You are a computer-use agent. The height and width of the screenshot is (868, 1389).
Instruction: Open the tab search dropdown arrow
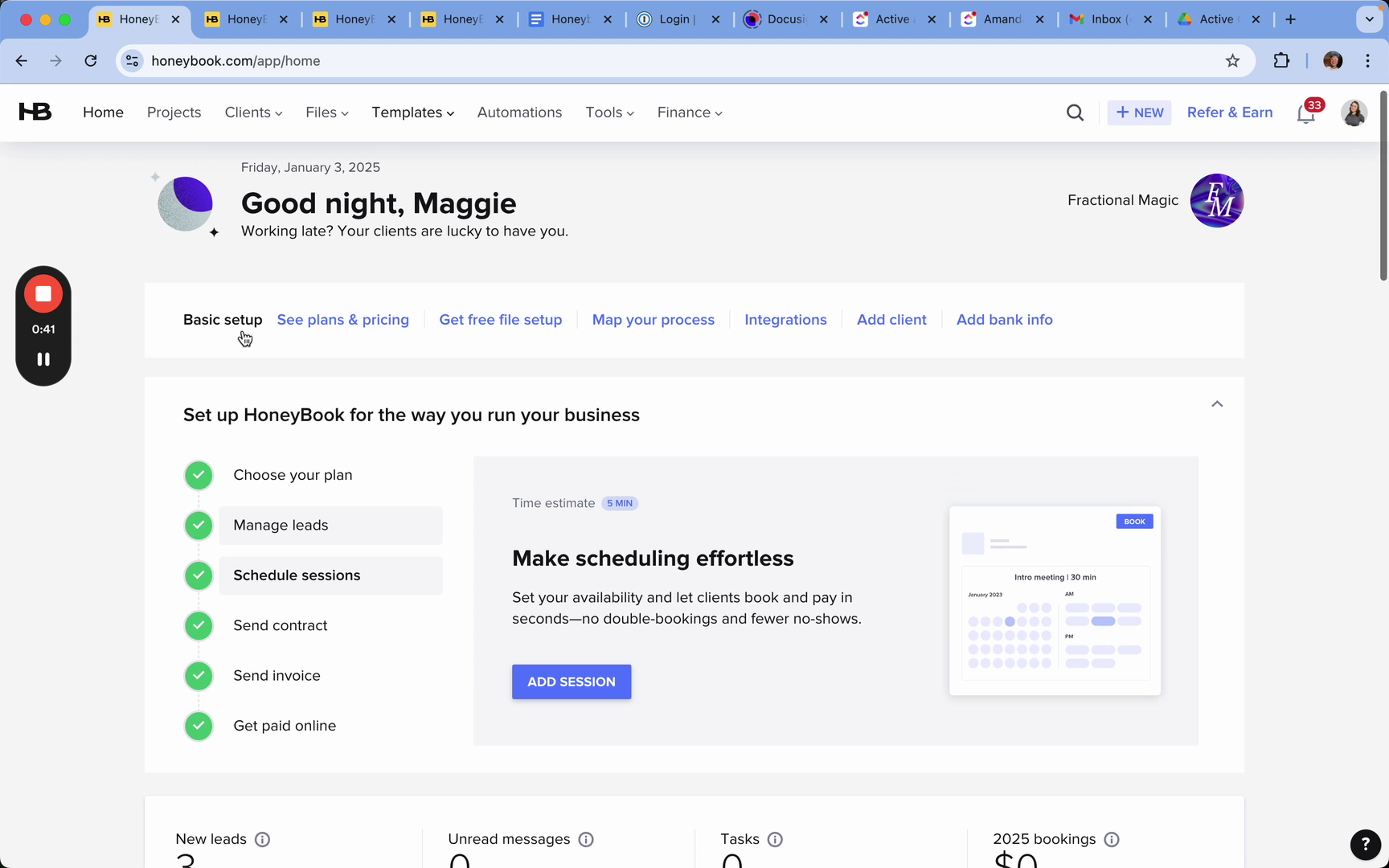coord(1369,19)
